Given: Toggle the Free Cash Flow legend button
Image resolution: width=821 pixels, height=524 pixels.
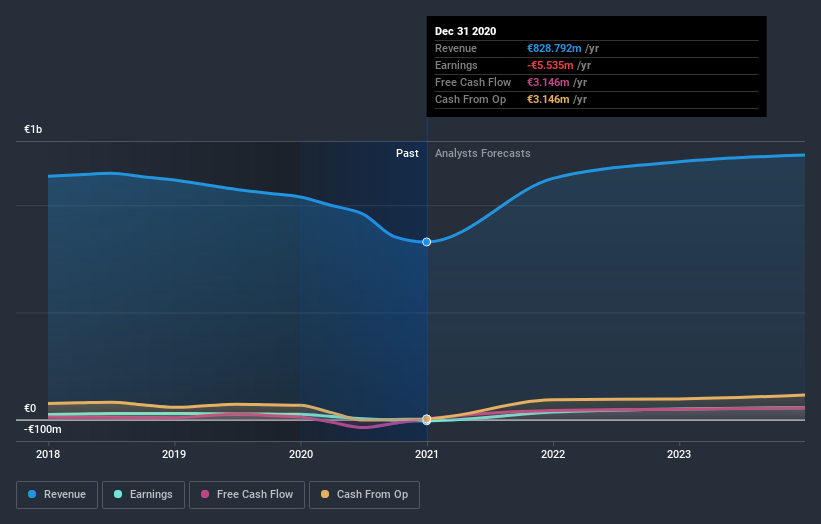Looking at the screenshot, I should click(x=247, y=495).
